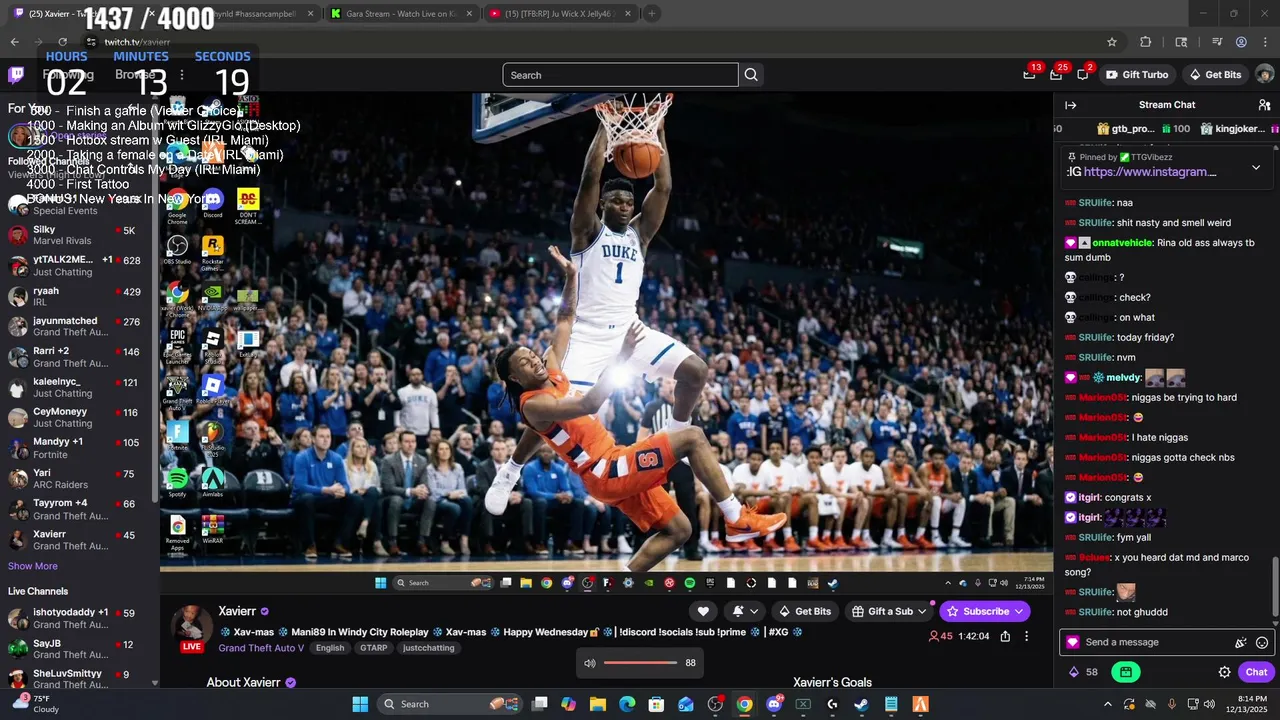
Task: Open jayunmatched channel in sidebar
Action: (x=76, y=327)
